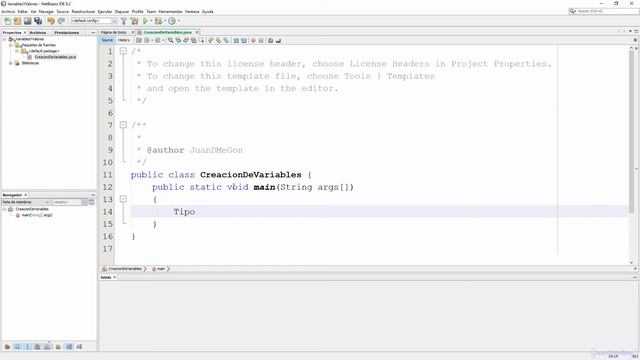Click the main breadcrumb below the editor
Viewport: 640px width, 360px height.
pos(161,269)
